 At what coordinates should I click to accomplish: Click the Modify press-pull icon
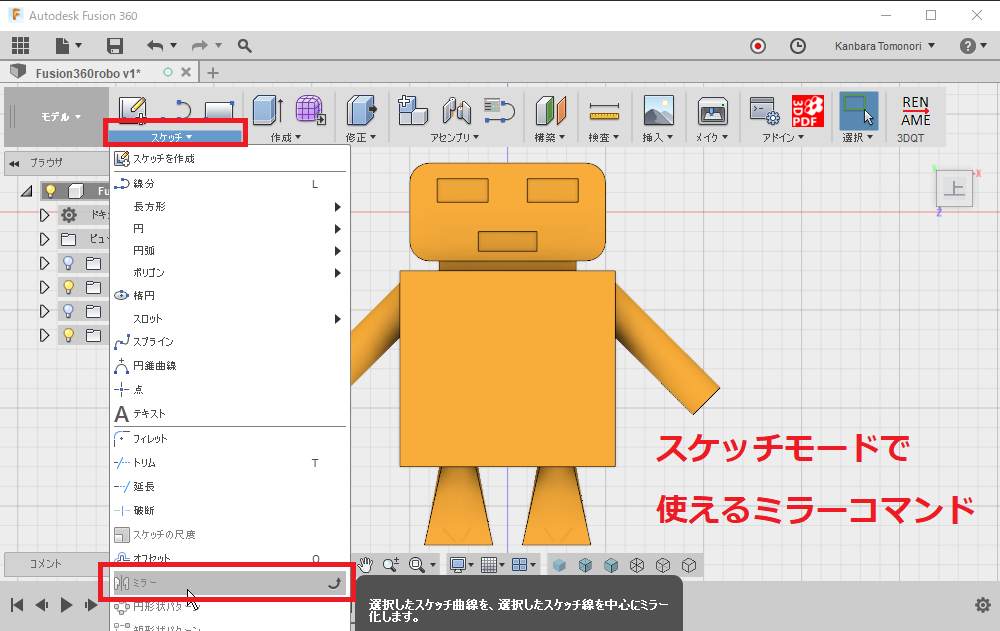point(362,110)
